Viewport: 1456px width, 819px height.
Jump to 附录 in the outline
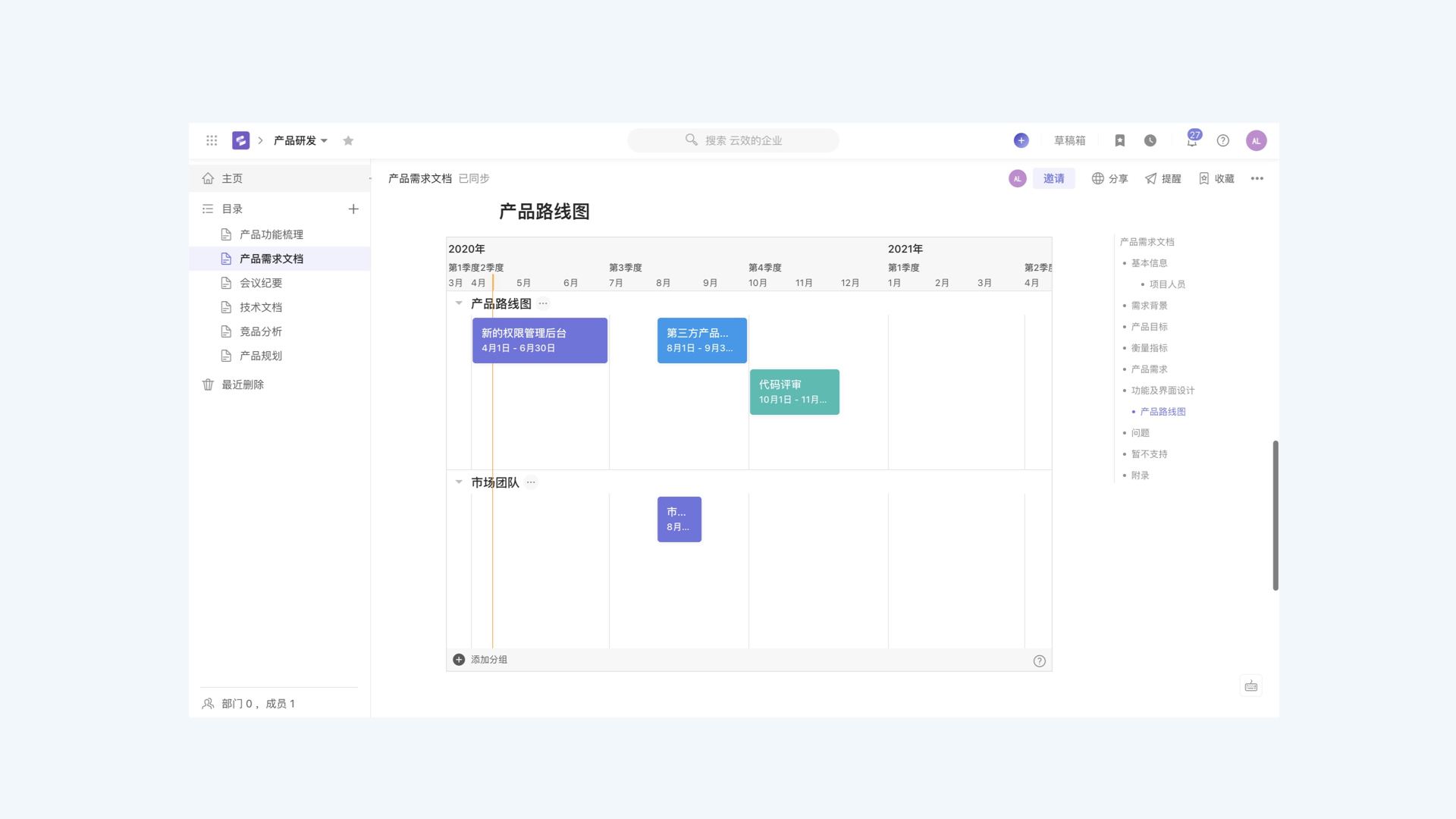point(1141,475)
